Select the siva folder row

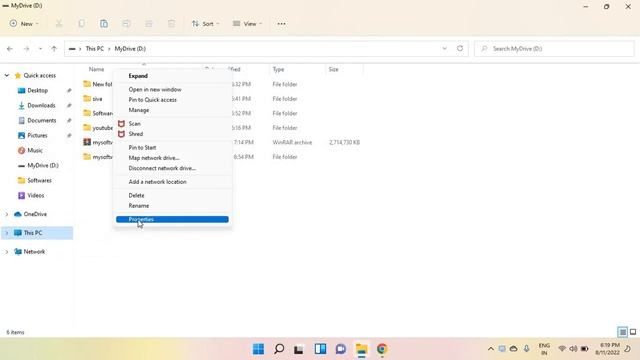(x=97, y=99)
